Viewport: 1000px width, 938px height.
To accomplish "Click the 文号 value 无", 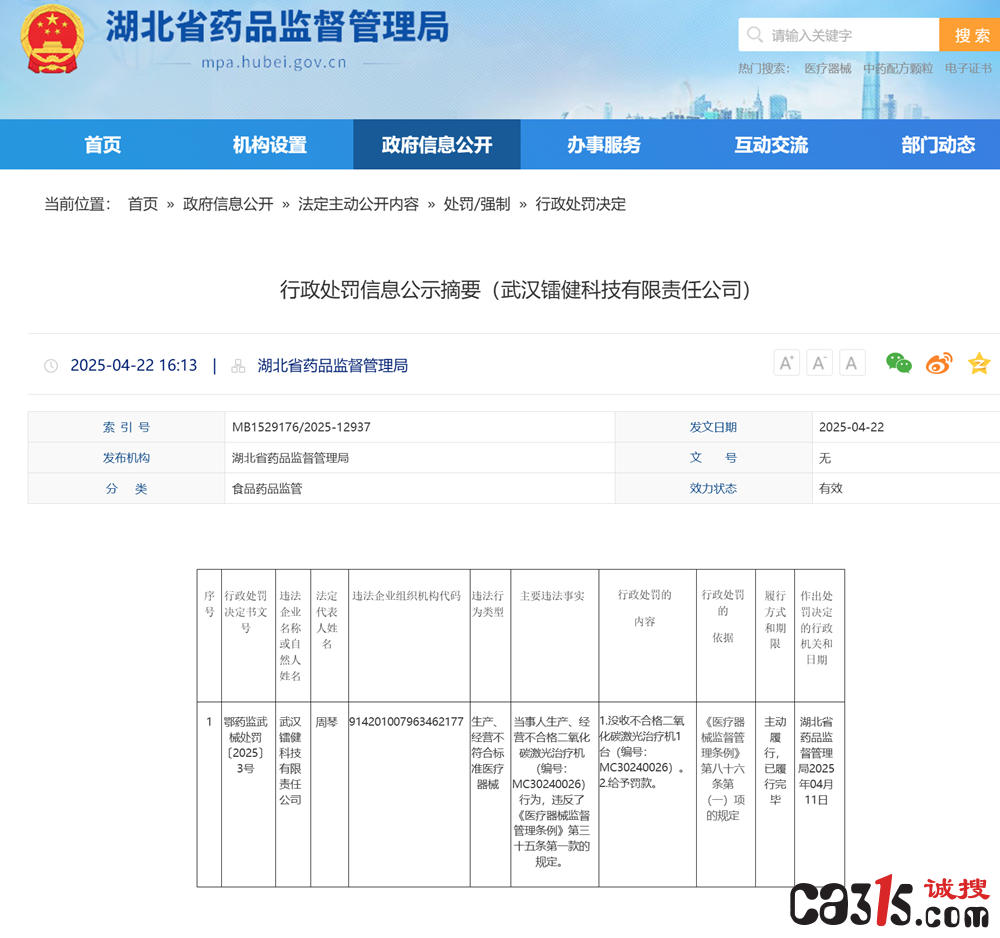I will (825, 458).
